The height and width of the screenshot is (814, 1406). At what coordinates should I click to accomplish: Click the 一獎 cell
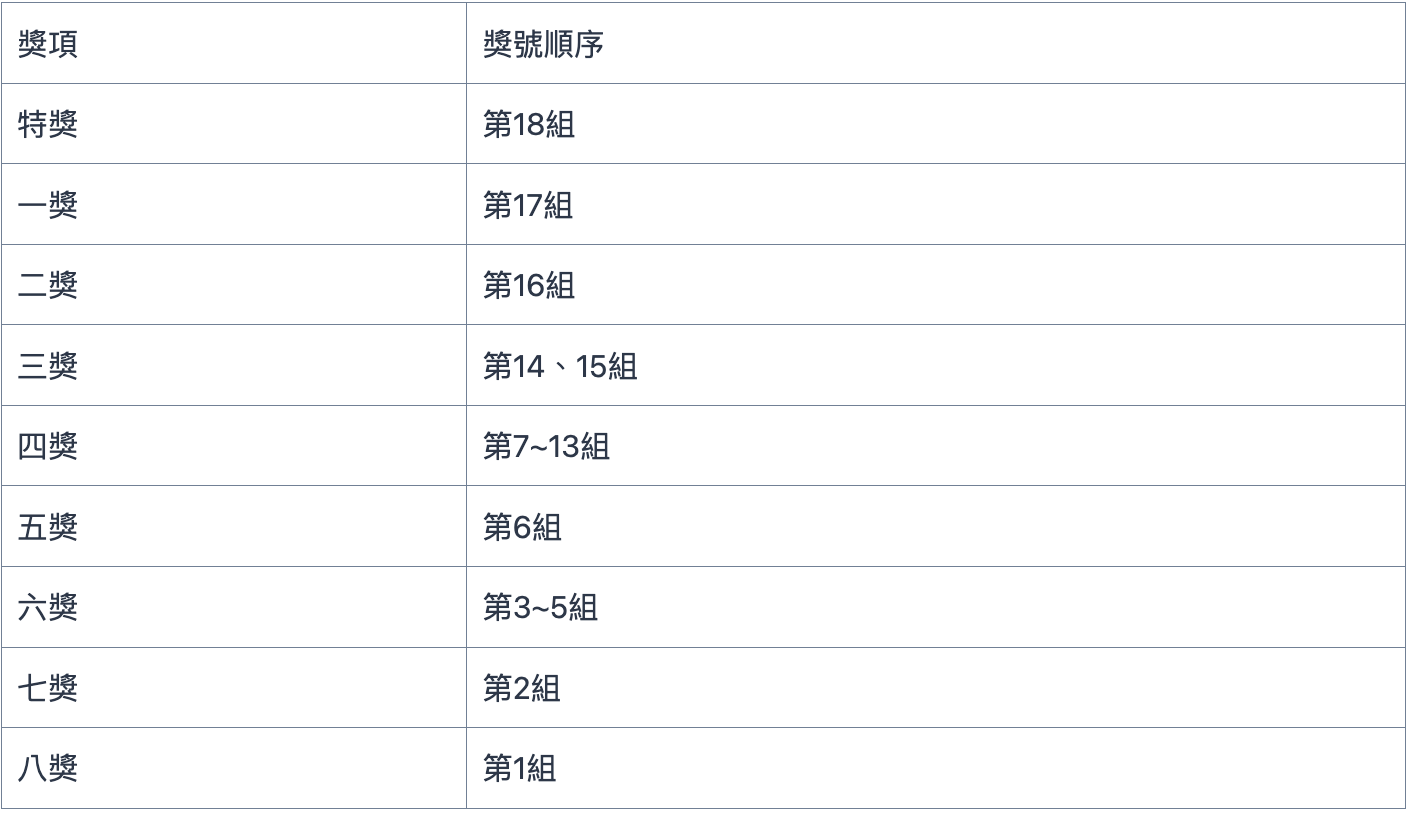pyautogui.click(x=233, y=204)
